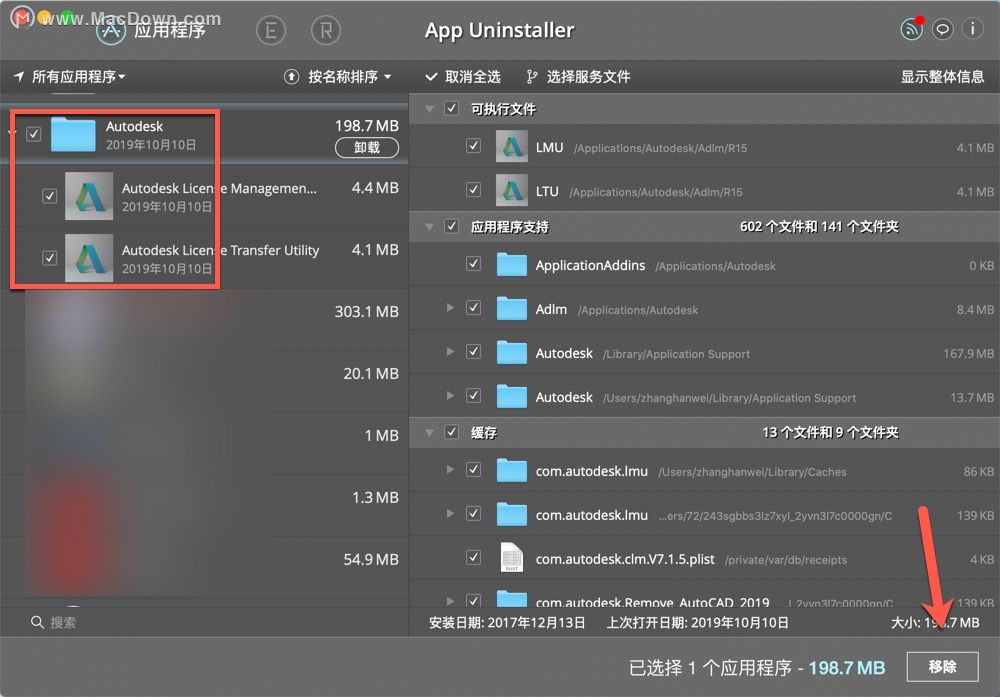Uncheck the ApplicationAddins checkbox

click(x=474, y=263)
